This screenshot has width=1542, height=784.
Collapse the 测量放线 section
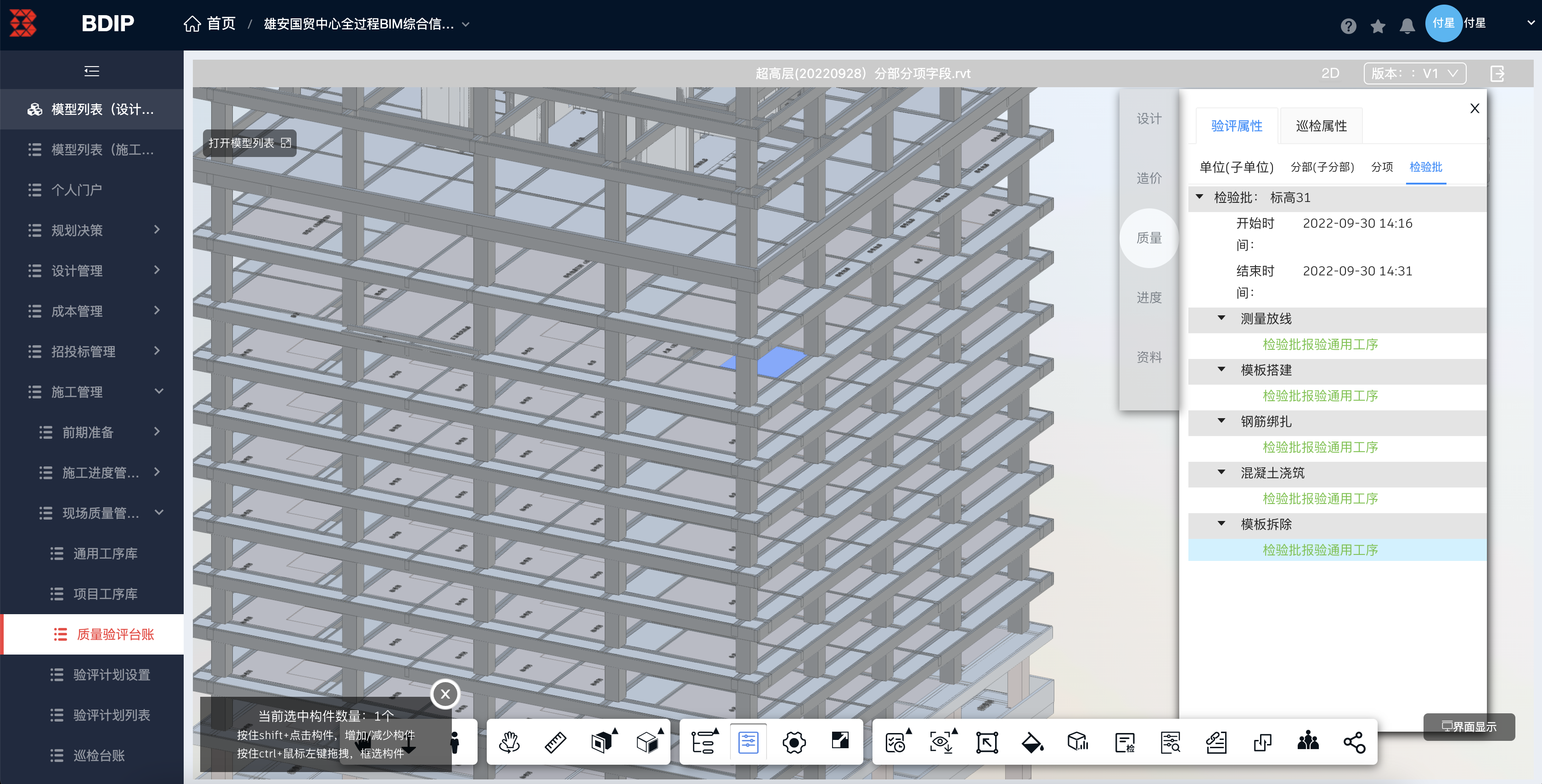[x=1221, y=318]
